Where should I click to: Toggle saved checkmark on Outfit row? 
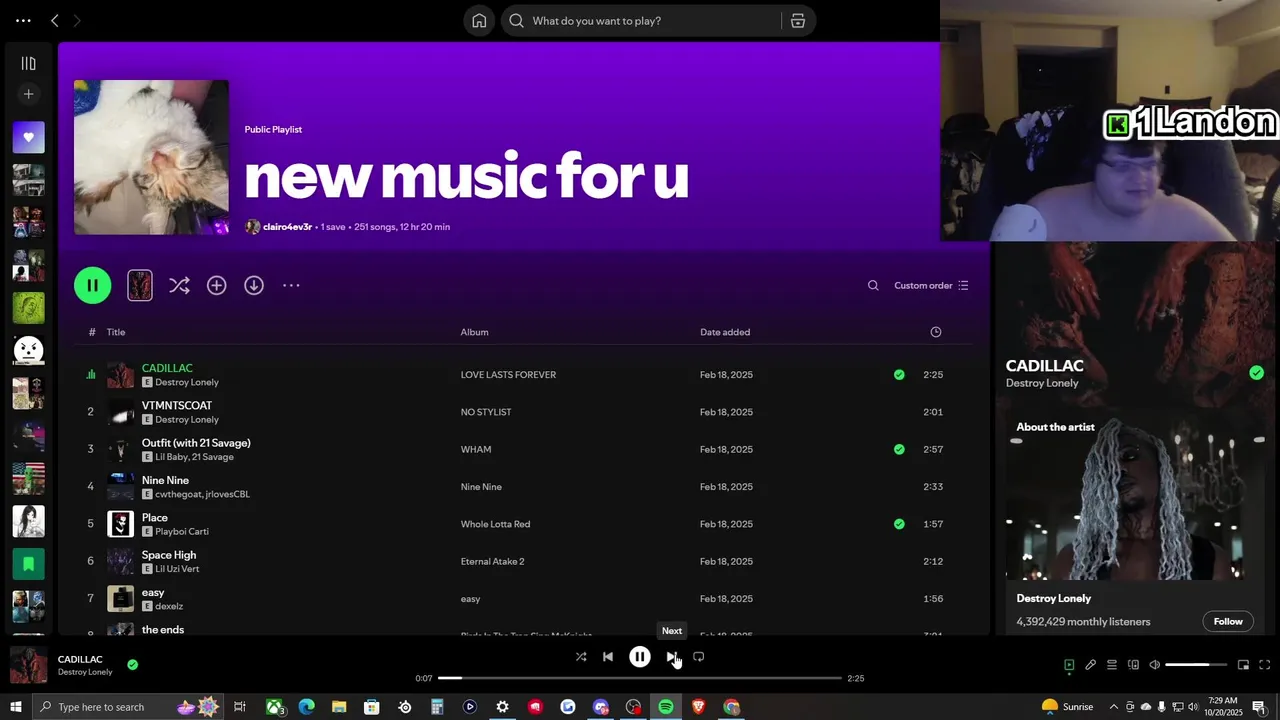[899, 449]
